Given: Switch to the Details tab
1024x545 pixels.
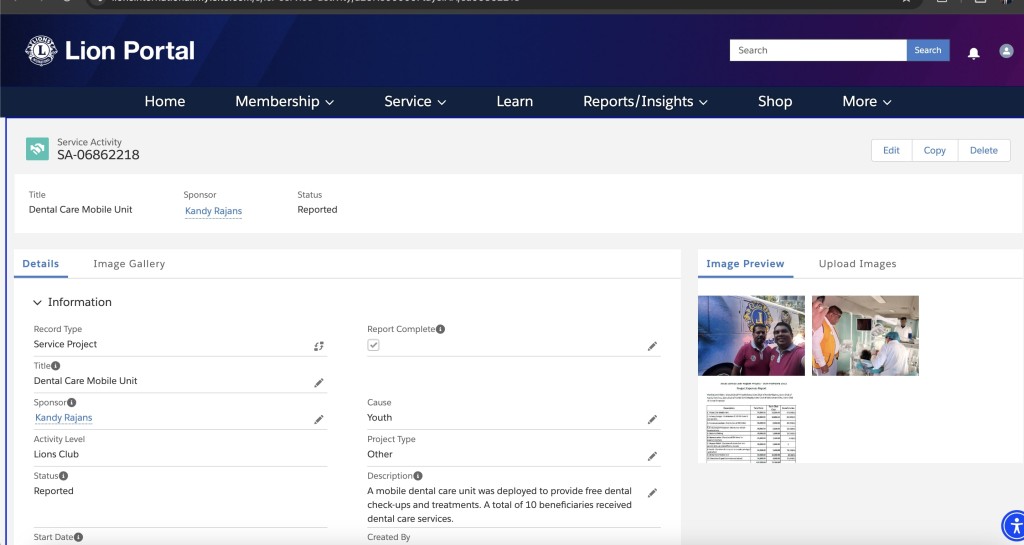Looking at the screenshot, I should [40, 264].
